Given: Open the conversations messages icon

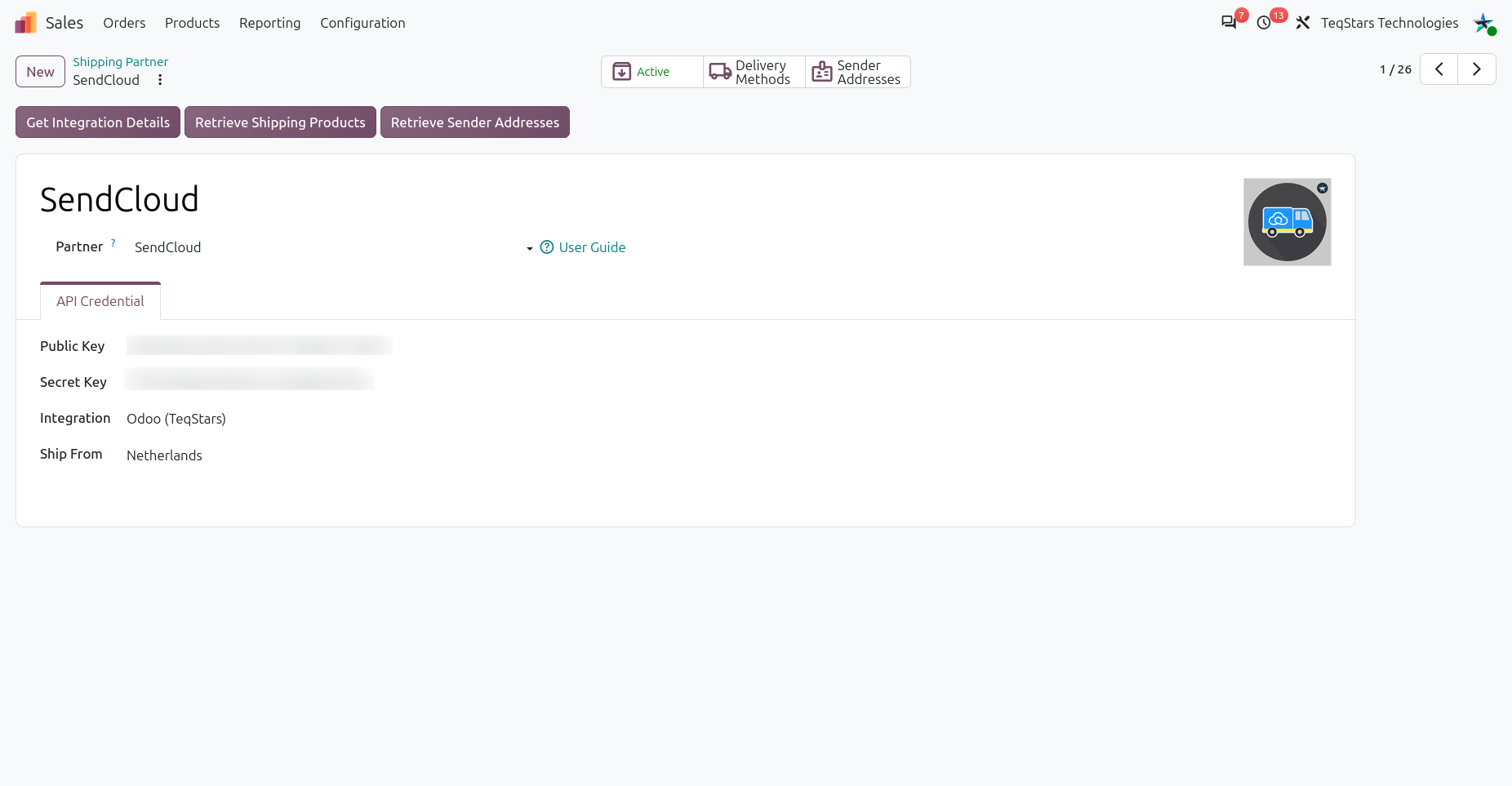Looking at the screenshot, I should point(1229,23).
